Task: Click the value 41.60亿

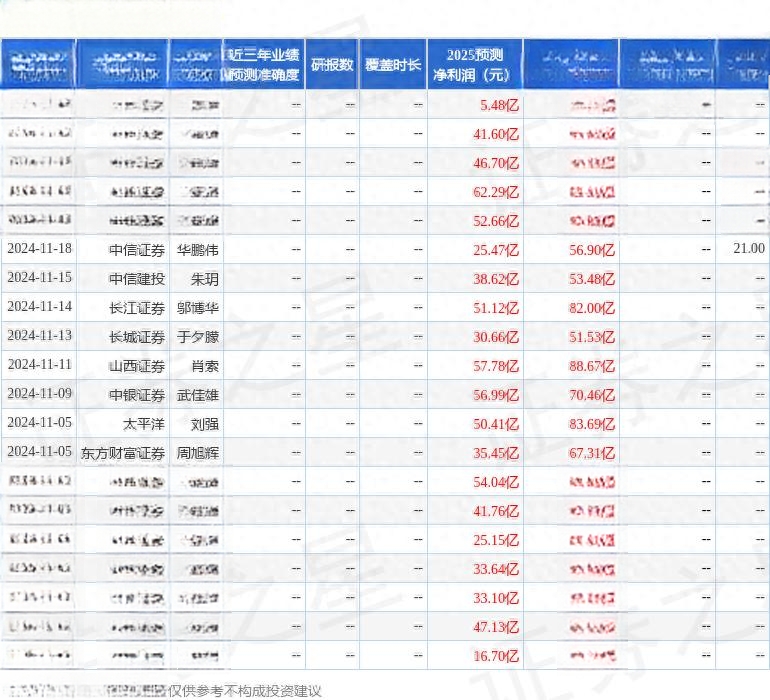Action: (496, 134)
